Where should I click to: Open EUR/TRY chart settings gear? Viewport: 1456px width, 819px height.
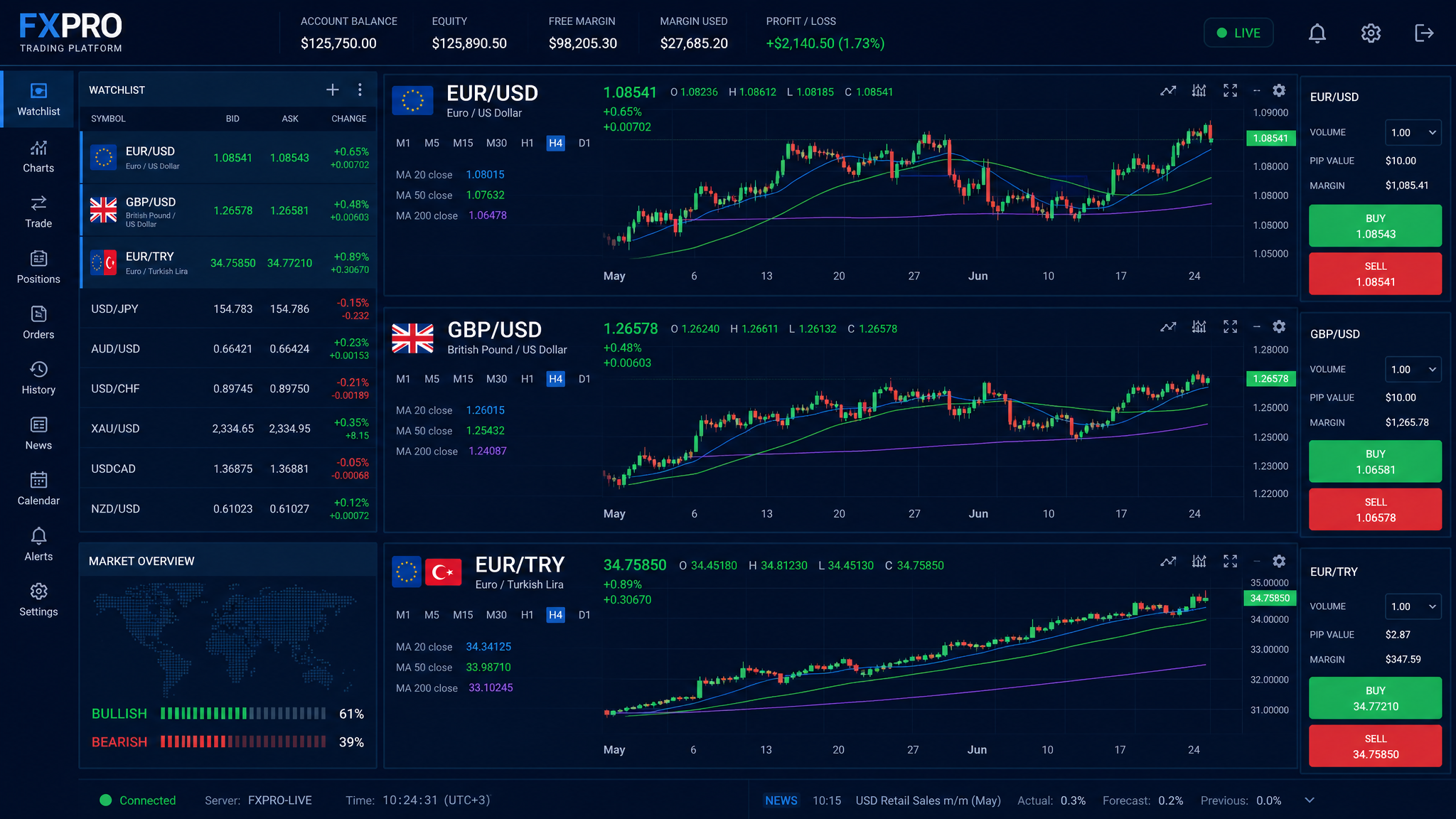pos(1278,561)
